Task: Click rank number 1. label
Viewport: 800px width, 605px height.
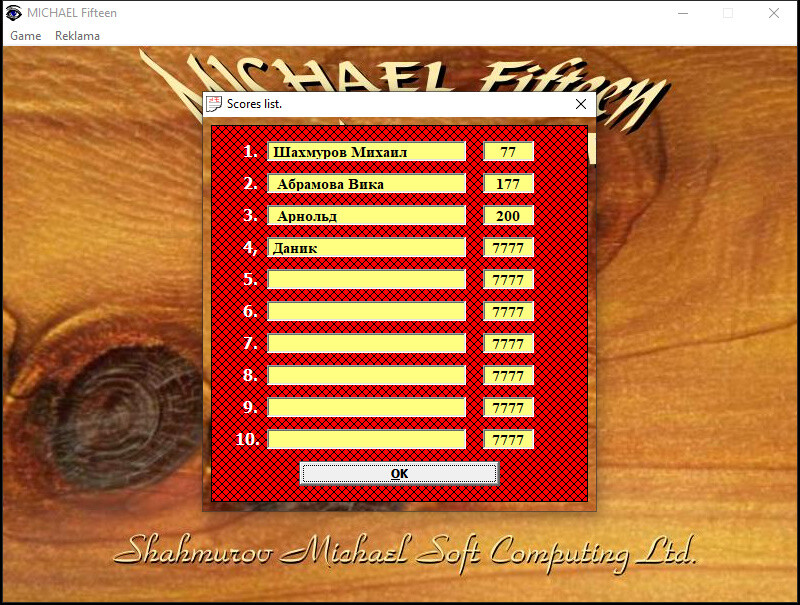Action: [x=250, y=151]
